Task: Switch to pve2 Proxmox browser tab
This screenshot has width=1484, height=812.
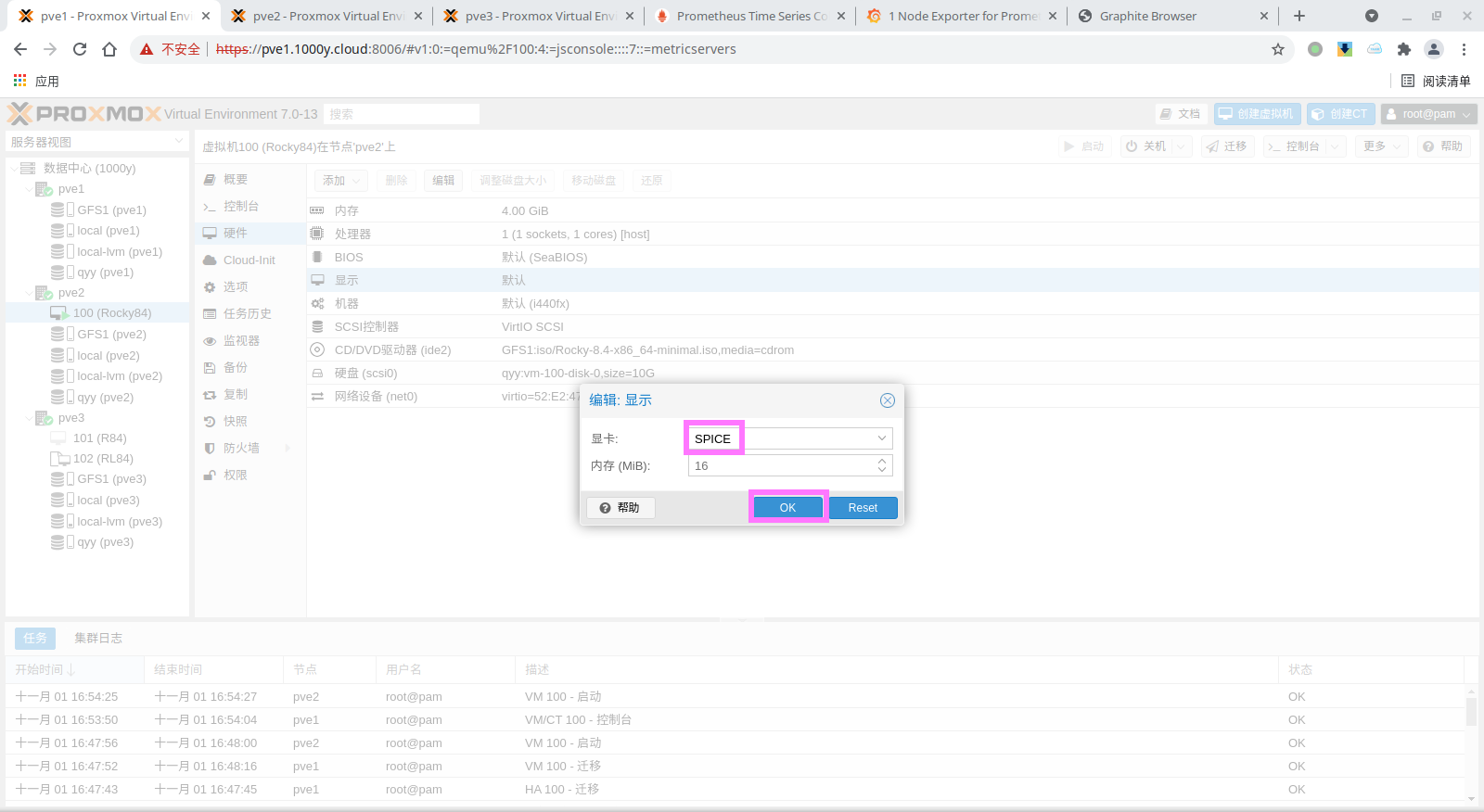Action: coord(325,16)
